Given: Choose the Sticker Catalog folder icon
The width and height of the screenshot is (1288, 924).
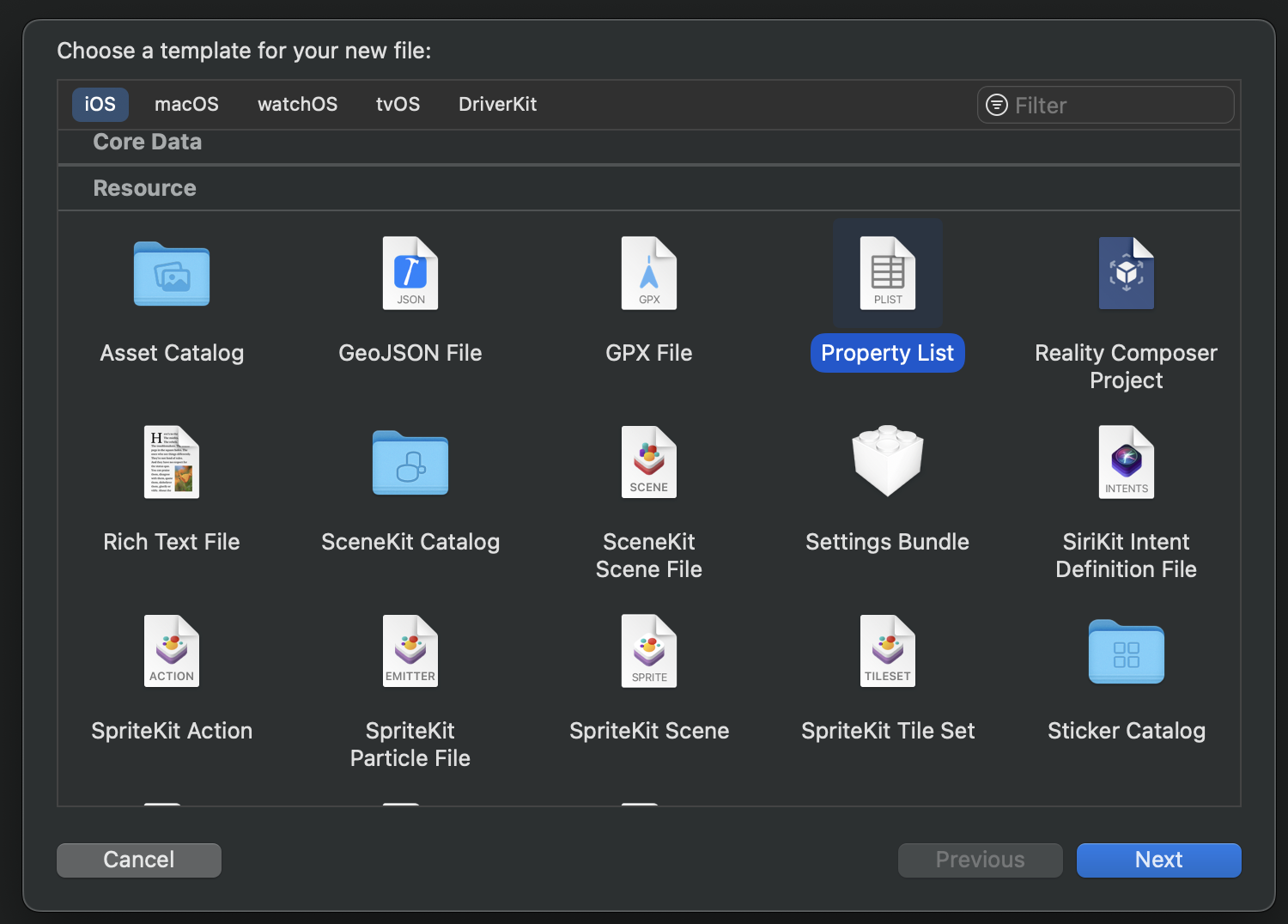Looking at the screenshot, I should coord(1127,652).
